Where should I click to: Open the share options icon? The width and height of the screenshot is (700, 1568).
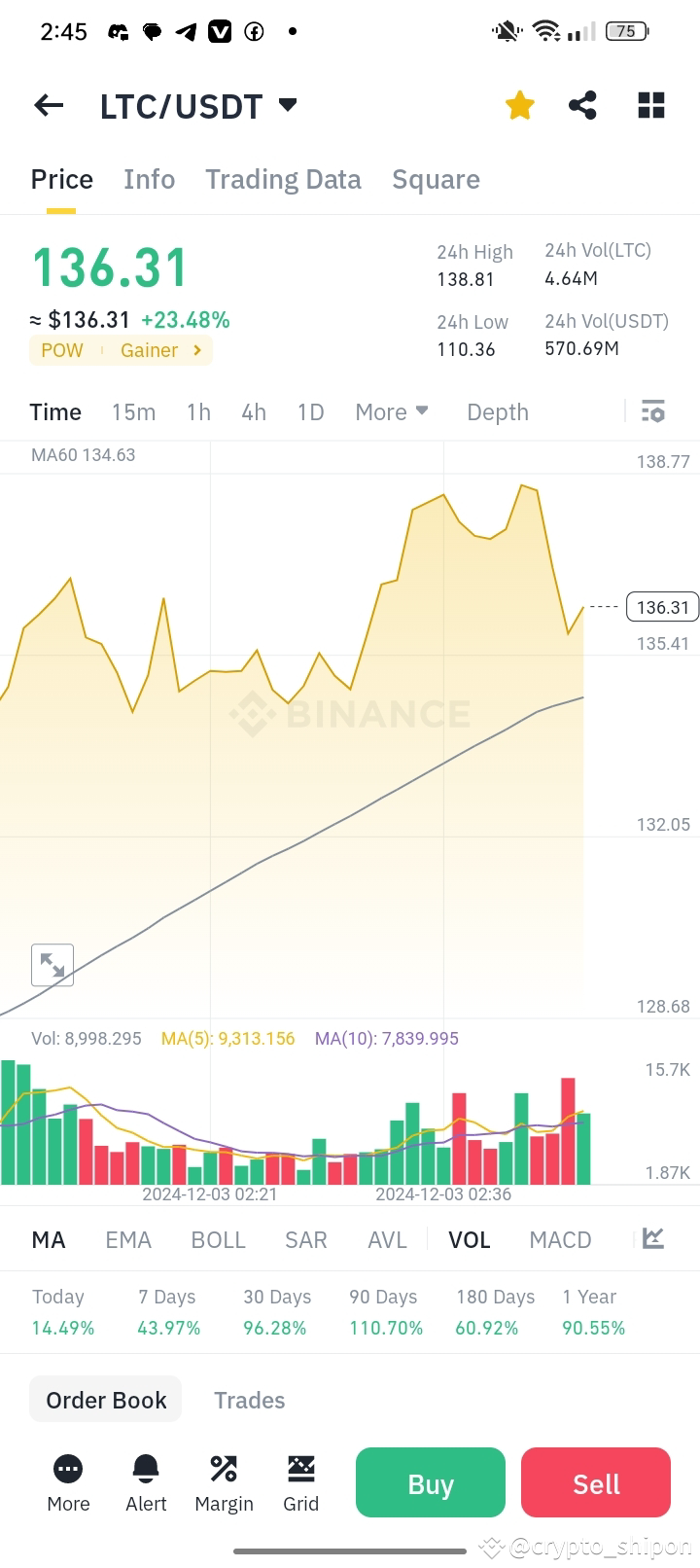pyautogui.click(x=582, y=104)
